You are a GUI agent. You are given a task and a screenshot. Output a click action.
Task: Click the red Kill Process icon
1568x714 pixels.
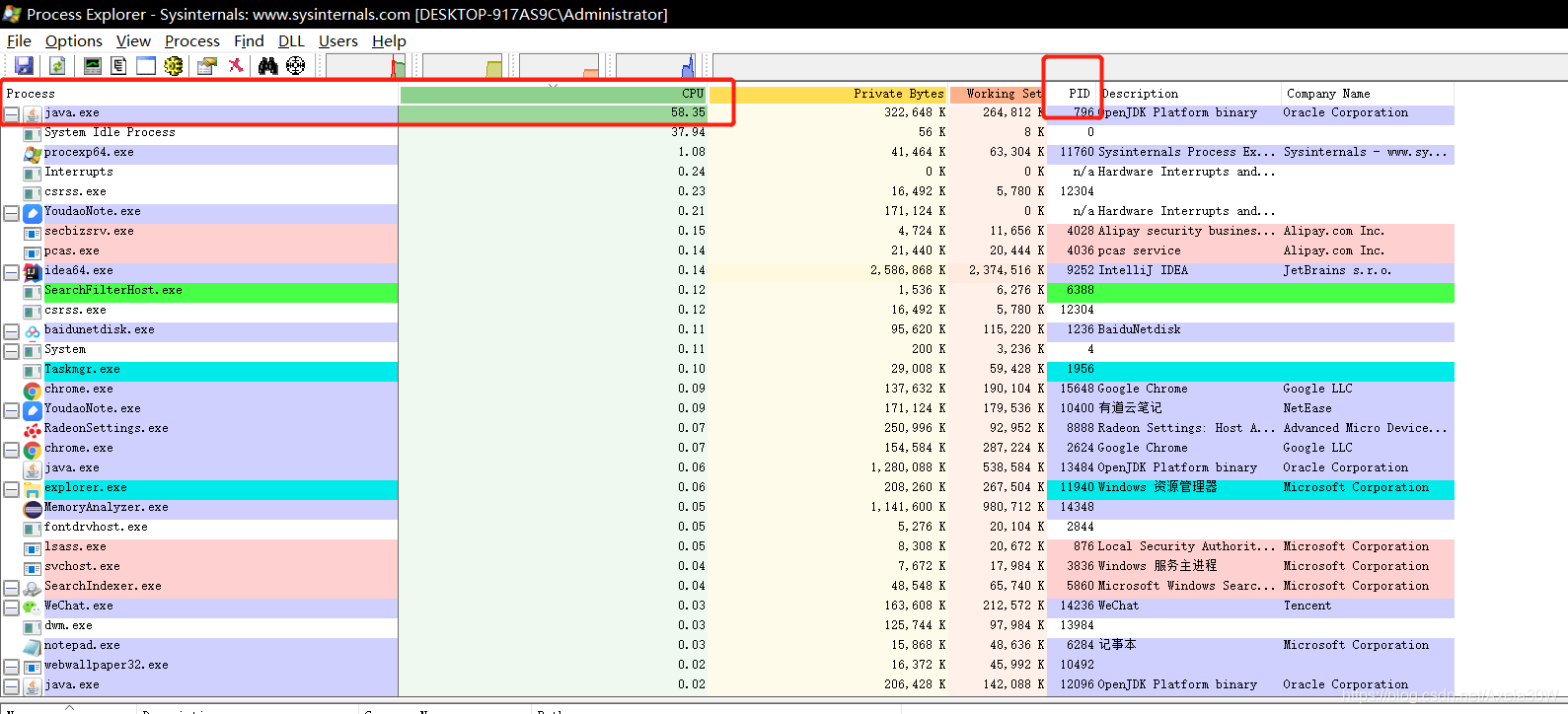pyautogui.click(x=236, y=66)
